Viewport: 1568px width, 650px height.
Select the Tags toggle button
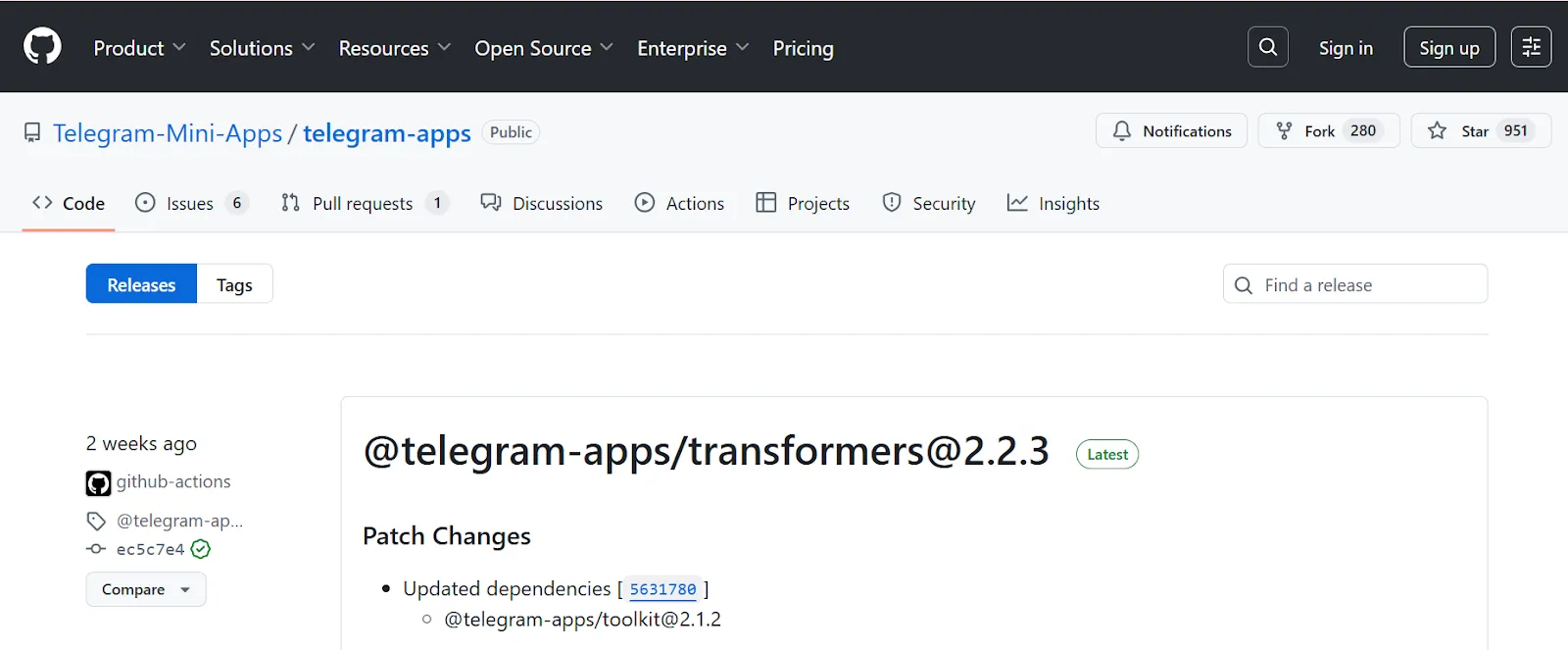tap(234, 284)
